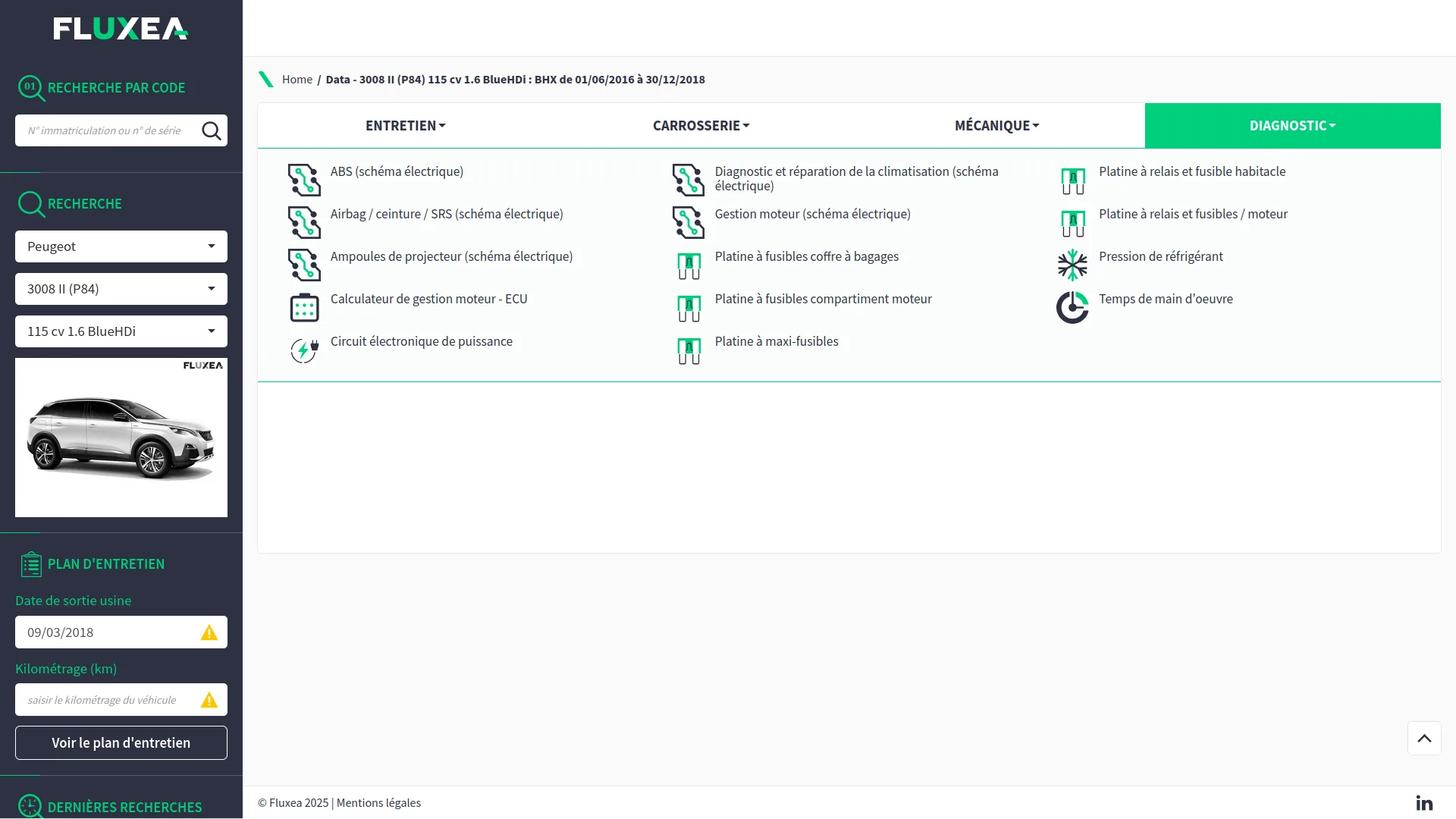The height and width of the screenshot is (819, 1456).
Task: Open Diagnostic et réparation de la climatisation link
Action: click(x=856, y=179)
